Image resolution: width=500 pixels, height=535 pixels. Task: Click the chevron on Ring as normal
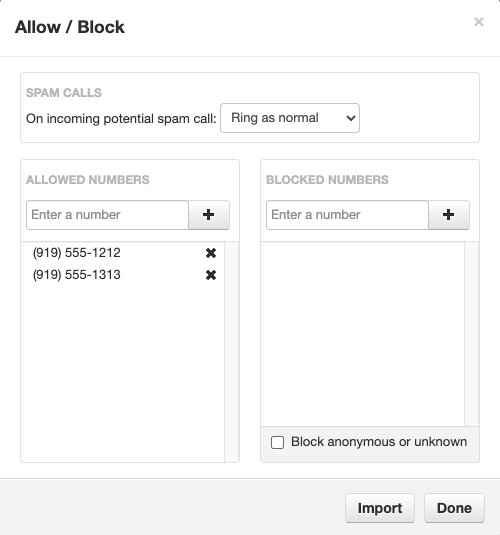tap(351, 118)
